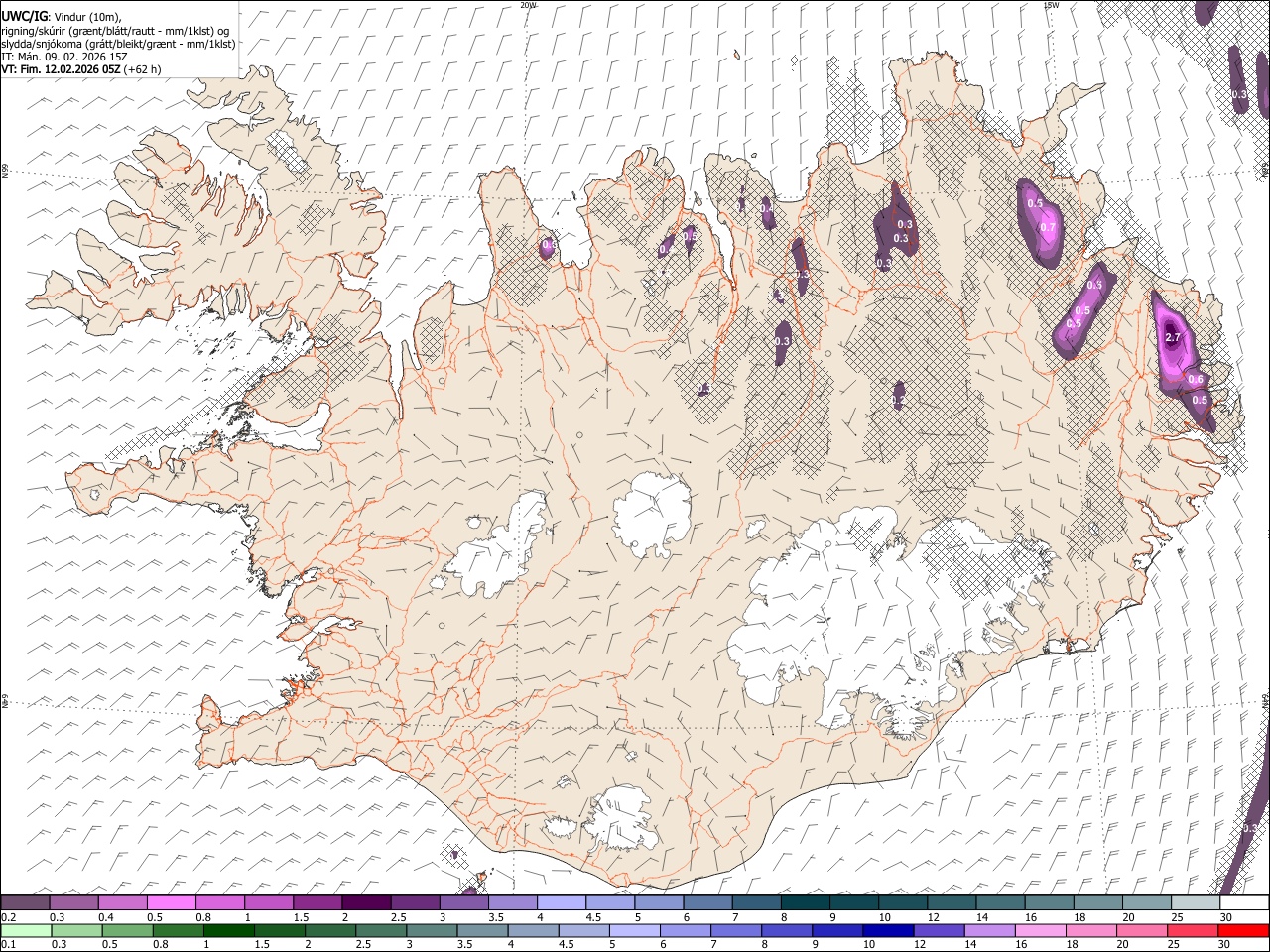
Task: Click the bright pink 0.5 swatch in upper legend row
Action: coord(171,902)
